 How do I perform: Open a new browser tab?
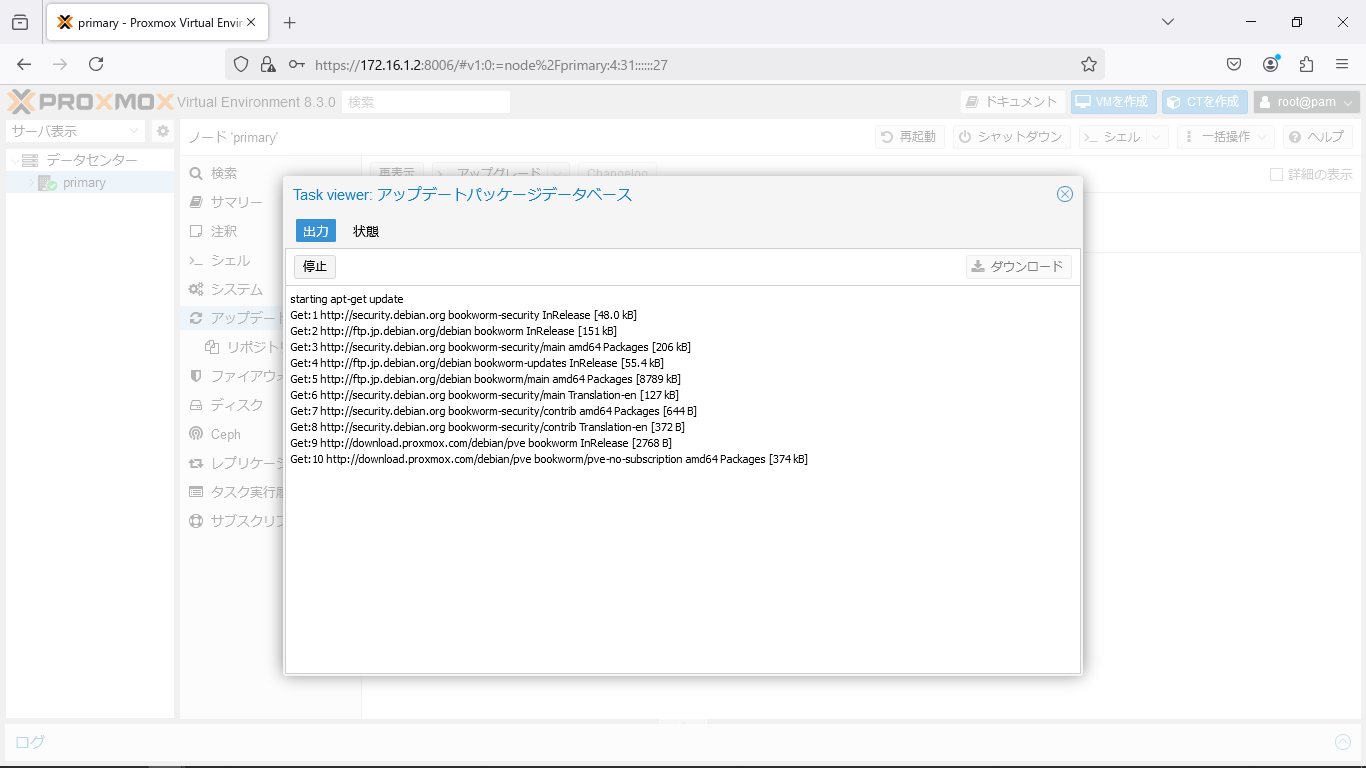tap(290, 22)
